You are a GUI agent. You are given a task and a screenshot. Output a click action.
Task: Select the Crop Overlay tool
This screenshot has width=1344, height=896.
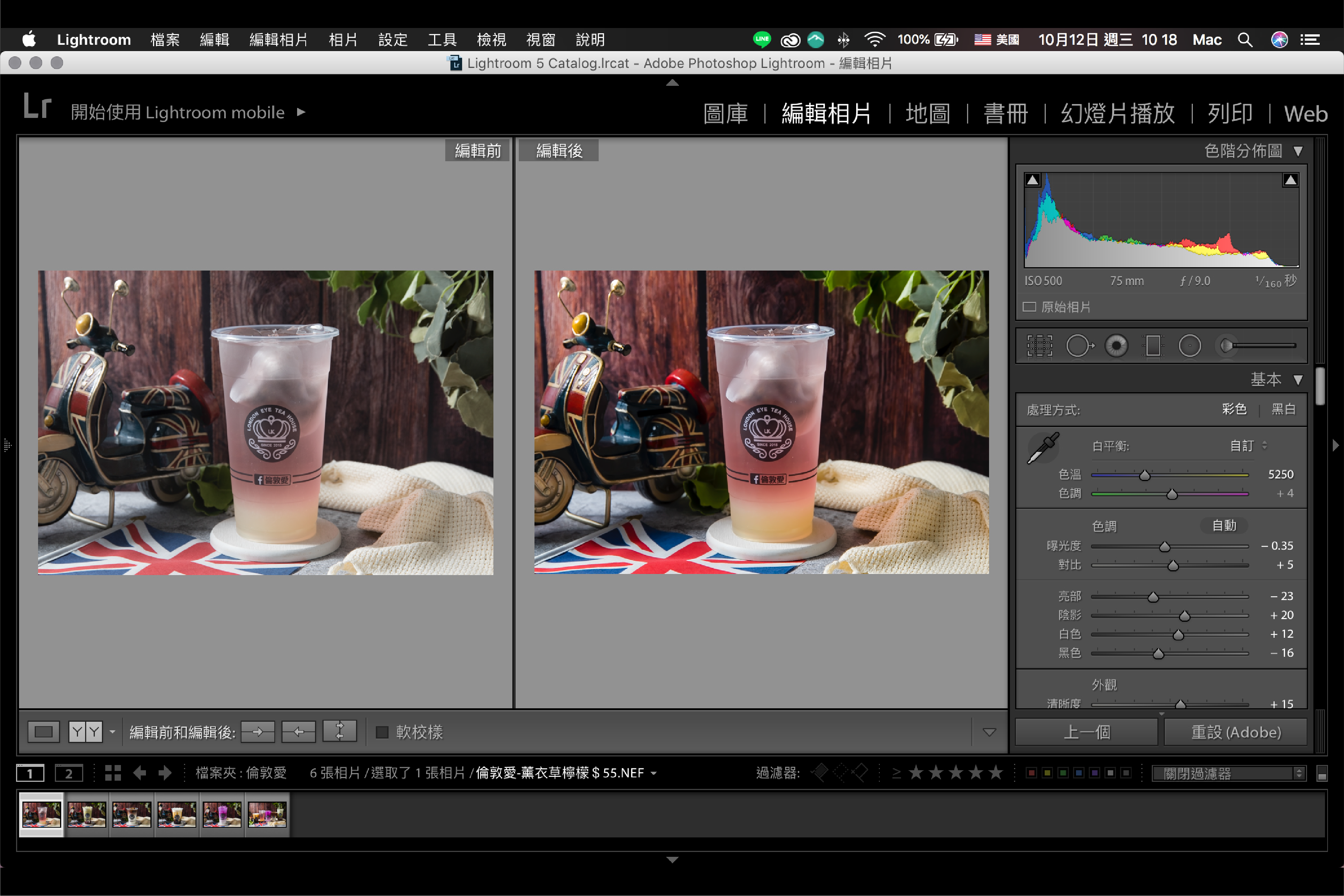click(1039, 346)
